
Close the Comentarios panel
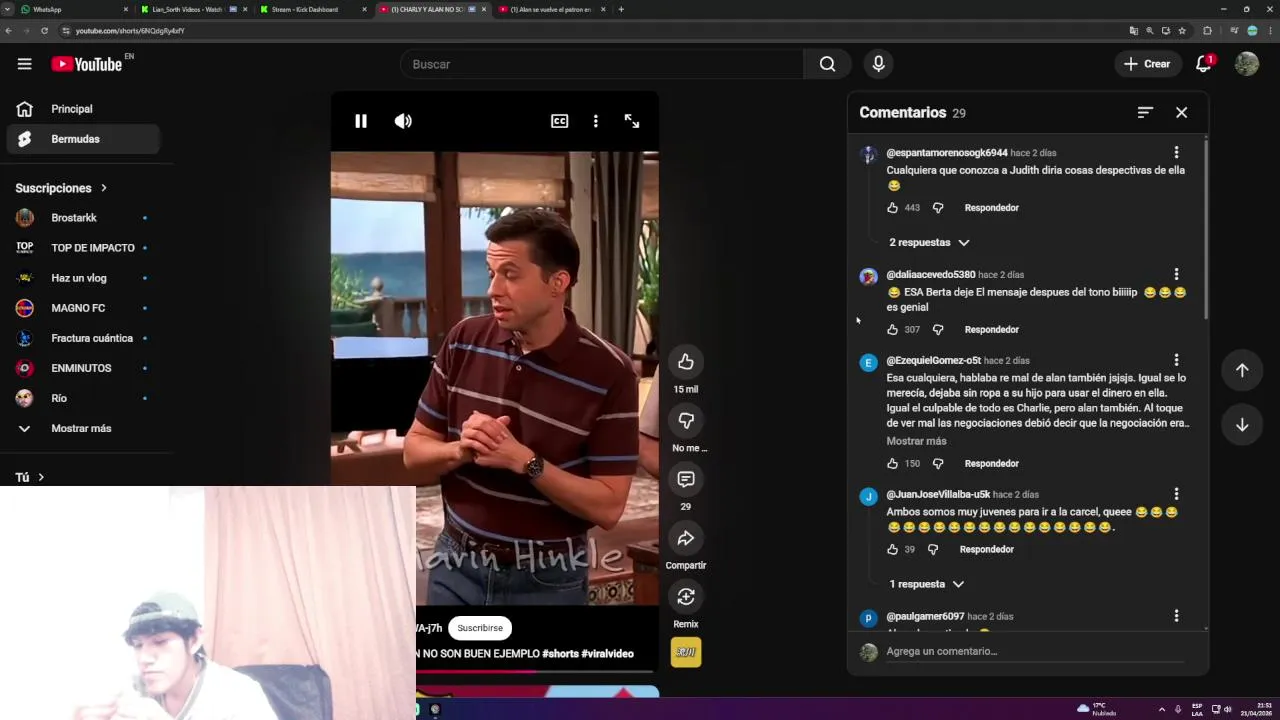coord(1181,112)
